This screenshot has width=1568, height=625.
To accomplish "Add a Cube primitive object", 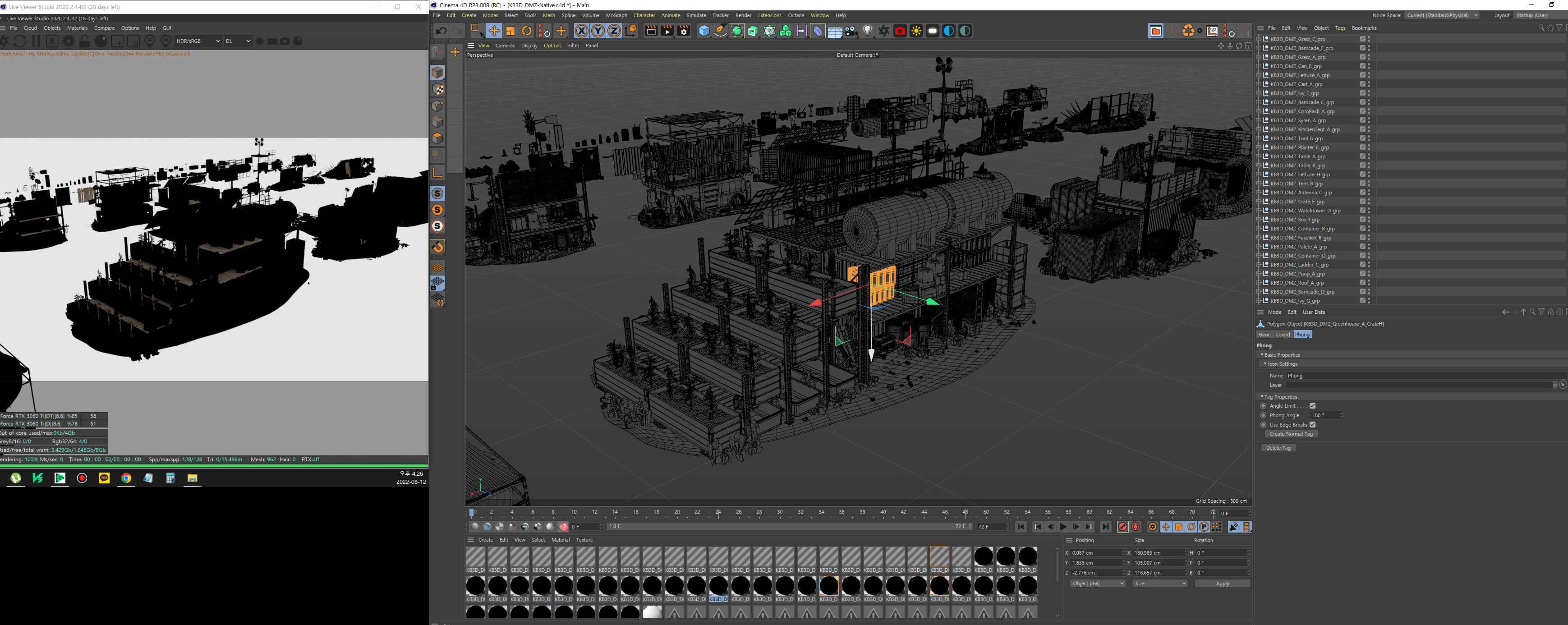I will [704, 31].
